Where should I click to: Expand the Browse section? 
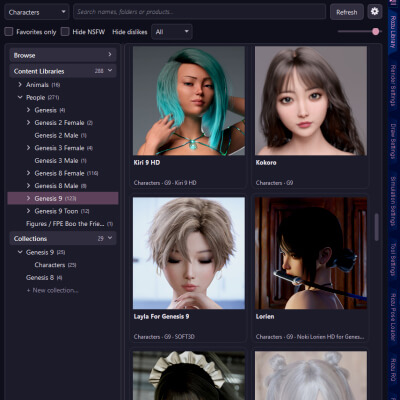63,55
